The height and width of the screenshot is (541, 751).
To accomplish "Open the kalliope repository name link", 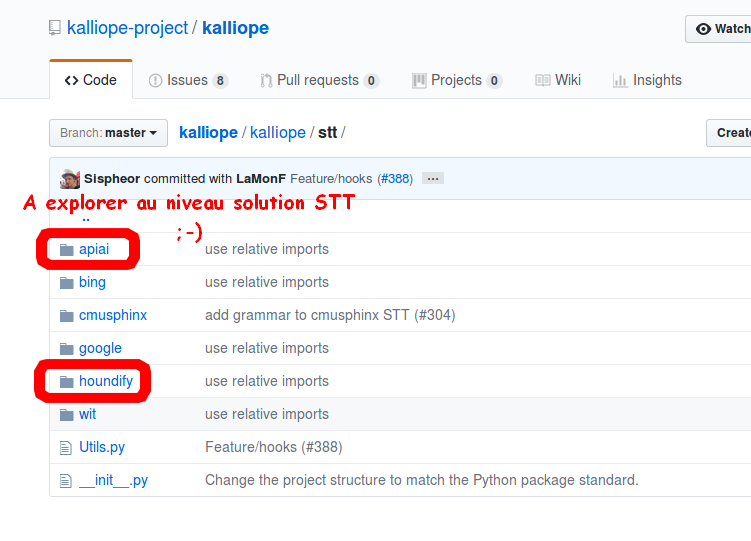I will (x=235, y=28).
